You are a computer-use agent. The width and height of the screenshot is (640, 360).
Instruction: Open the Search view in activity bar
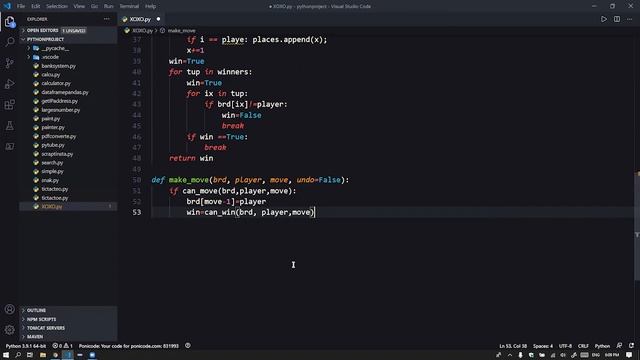(10, 42)
